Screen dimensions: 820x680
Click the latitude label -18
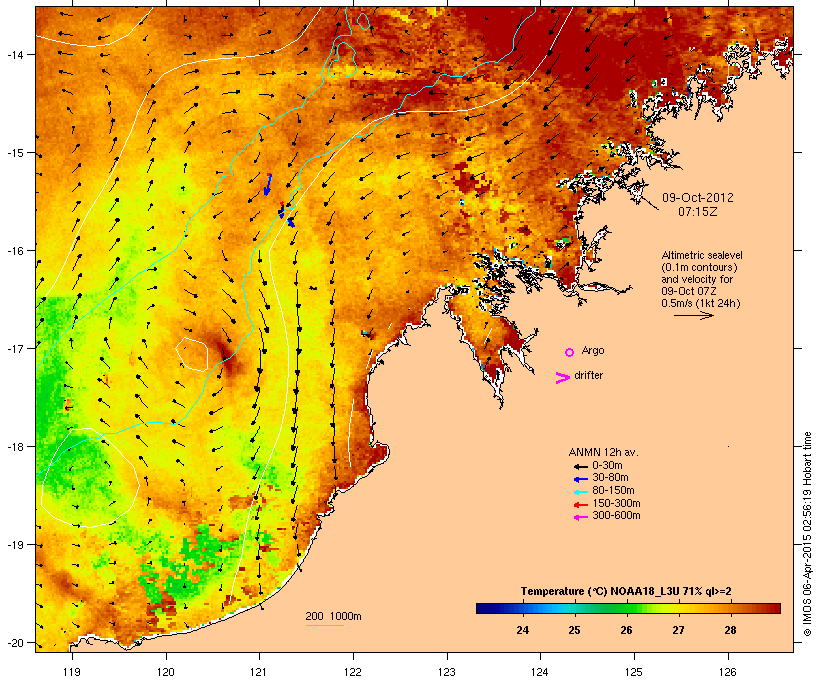[x=14, y=447]
